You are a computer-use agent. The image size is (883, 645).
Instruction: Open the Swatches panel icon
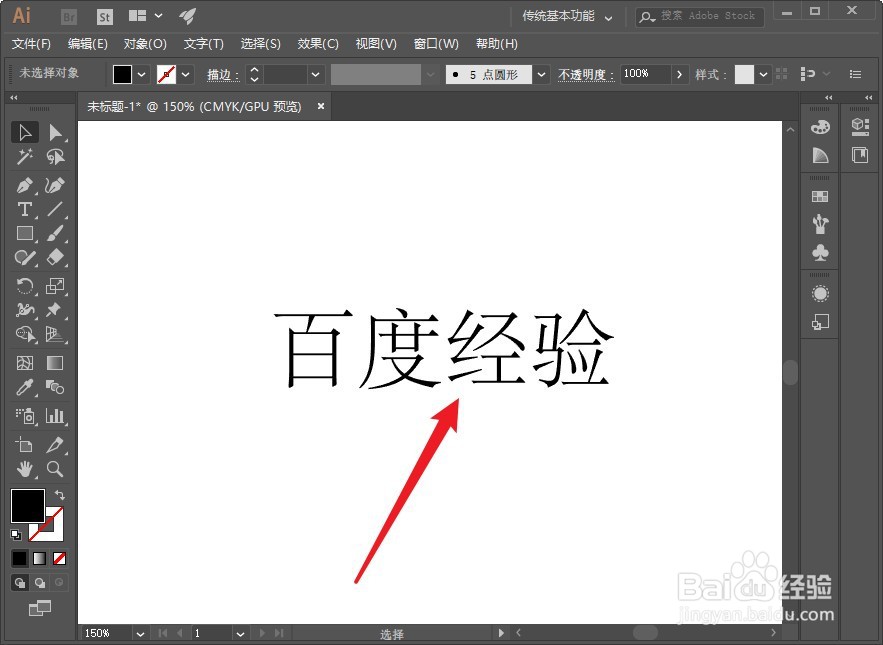coord(820,197)
